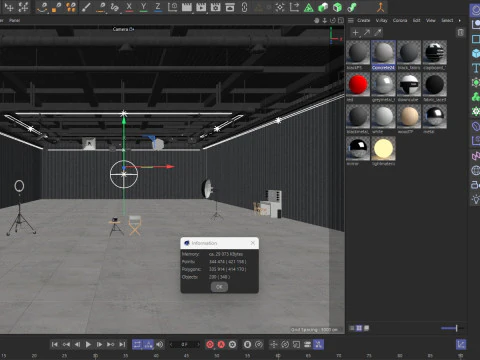
Task: Select the yellow light material sphere
Action: click(x=383, y=149)
